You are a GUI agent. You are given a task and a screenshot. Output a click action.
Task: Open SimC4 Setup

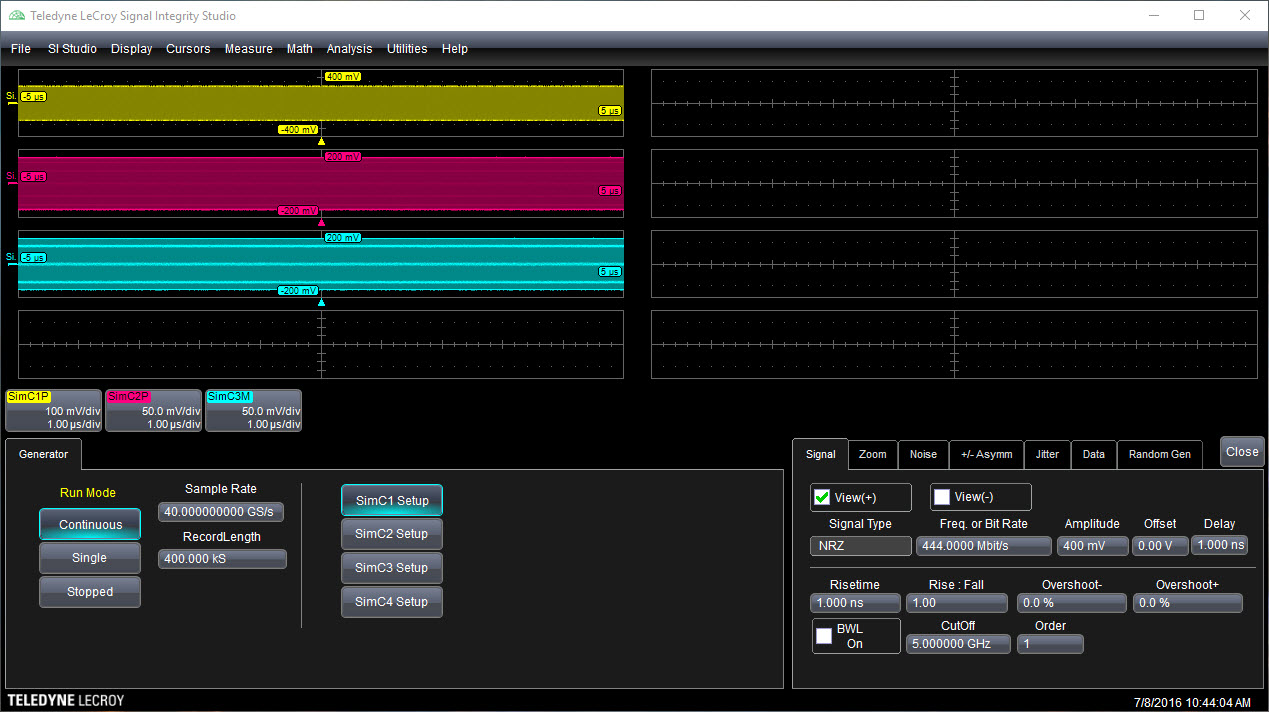[392, 602]
